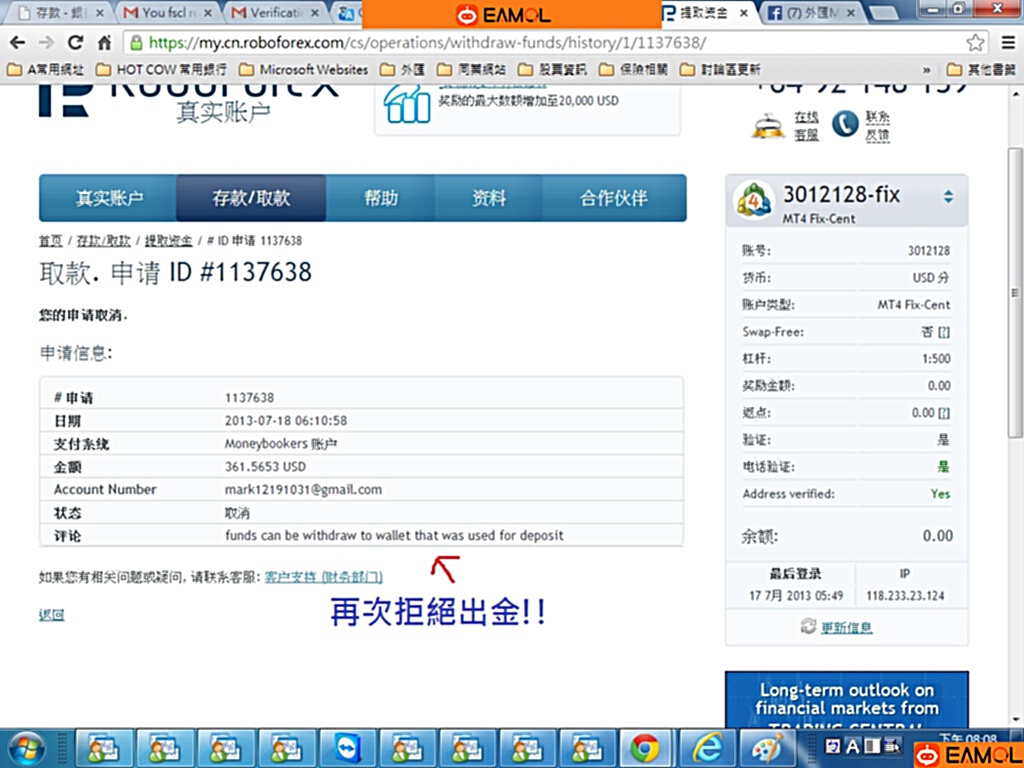Open the A常用網址 bookmark folder
This screenshot has height=768, width=1024.
coord(45,69)
